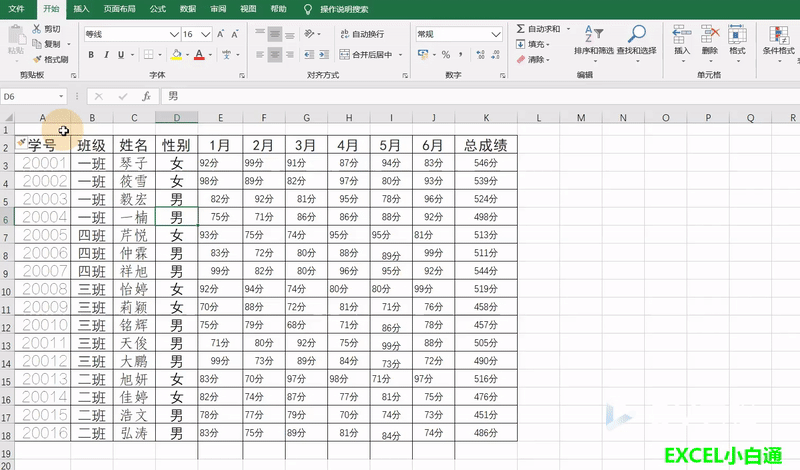Click the increase indent icon
This screenshot has width=800, height=470.
tap(324, 55)
